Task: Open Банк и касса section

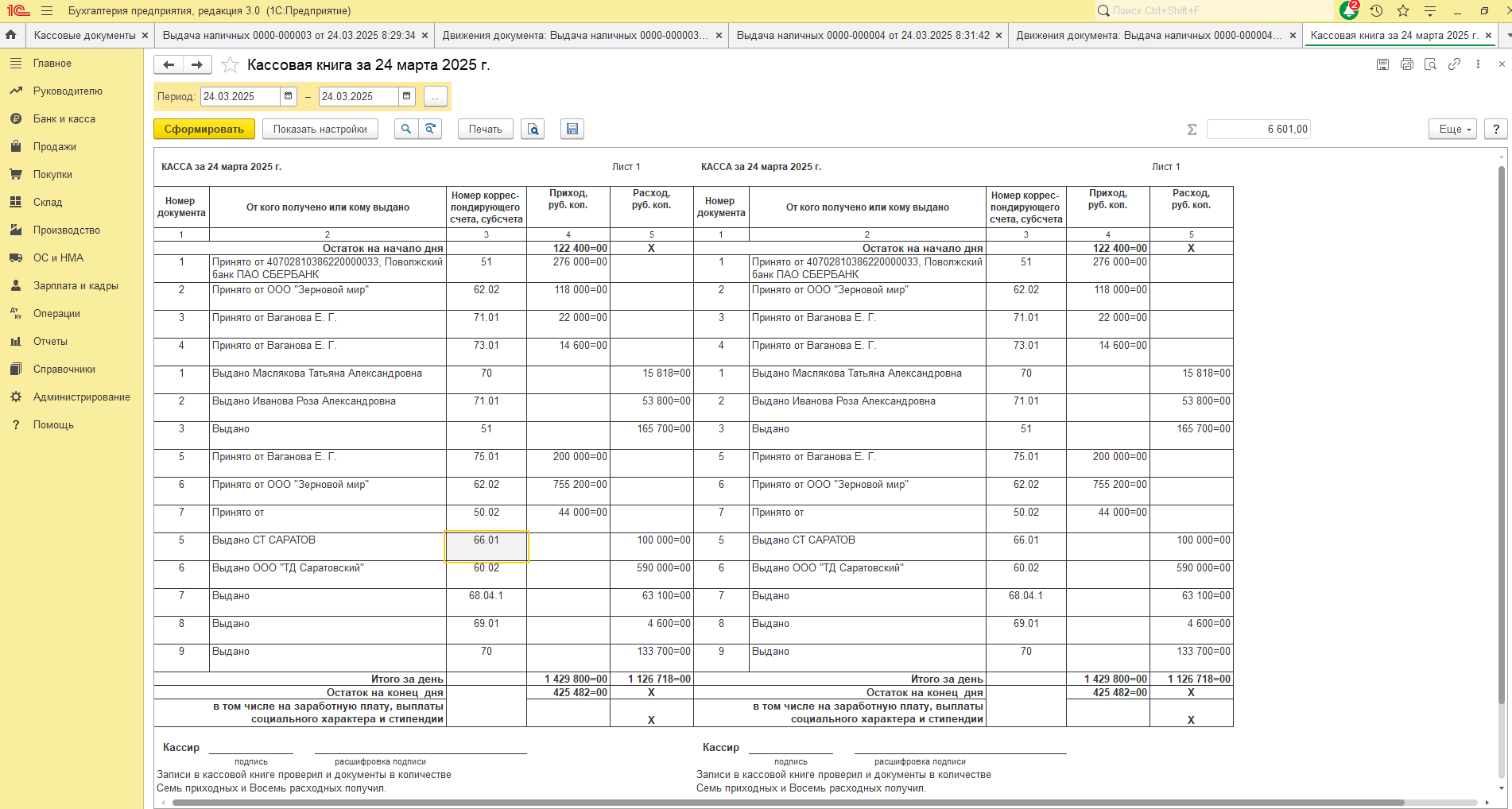Action: tap(64, 118)
